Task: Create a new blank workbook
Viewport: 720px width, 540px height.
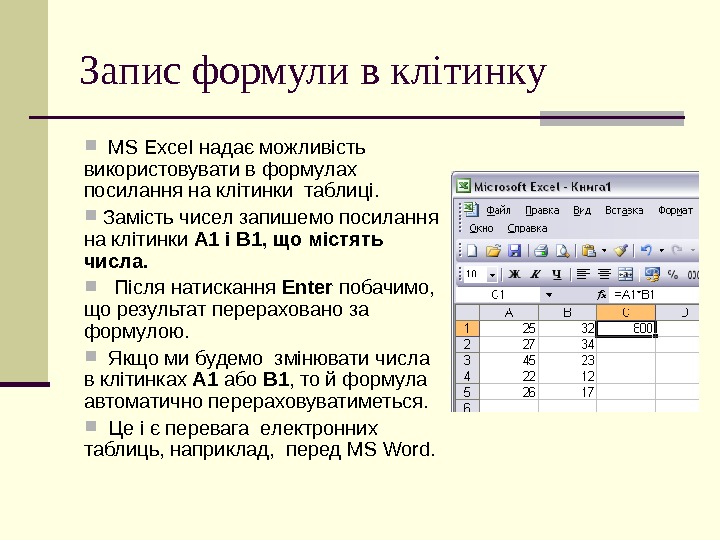Action: click(472, 251)
